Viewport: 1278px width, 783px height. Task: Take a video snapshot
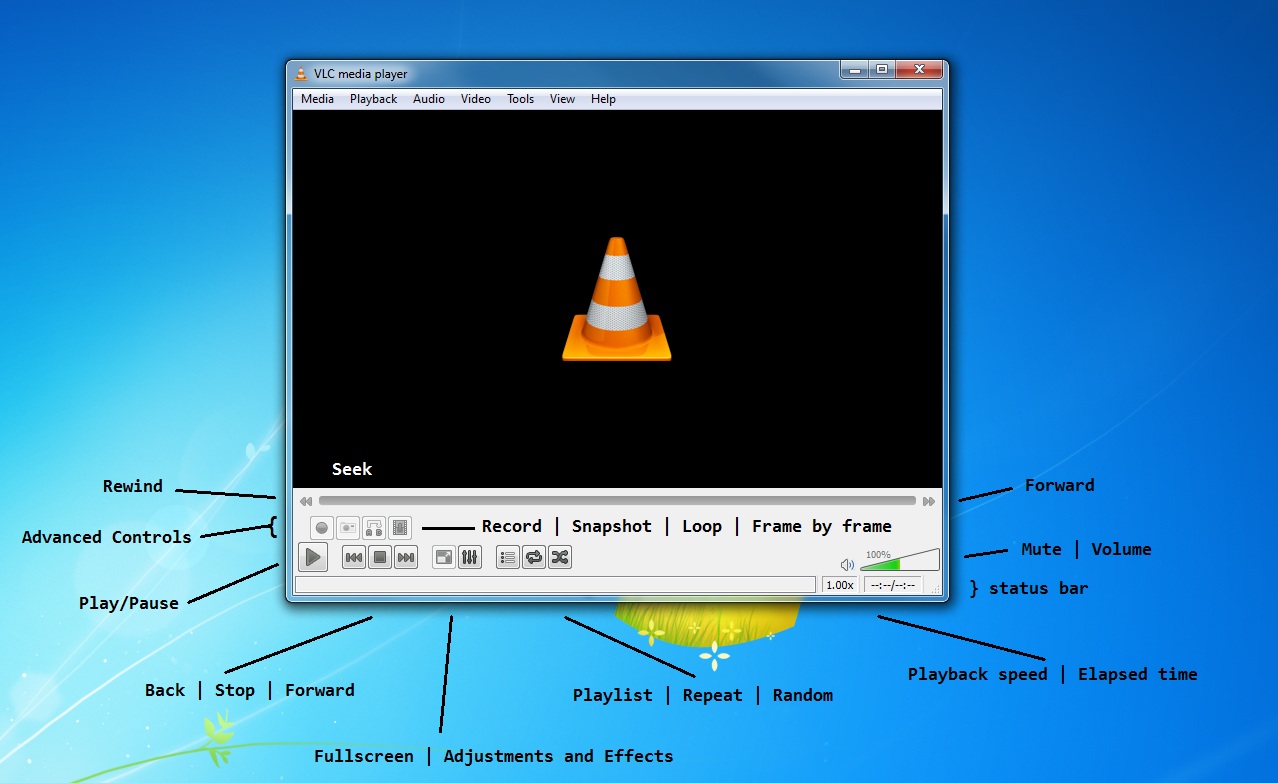tap(348, 527)
